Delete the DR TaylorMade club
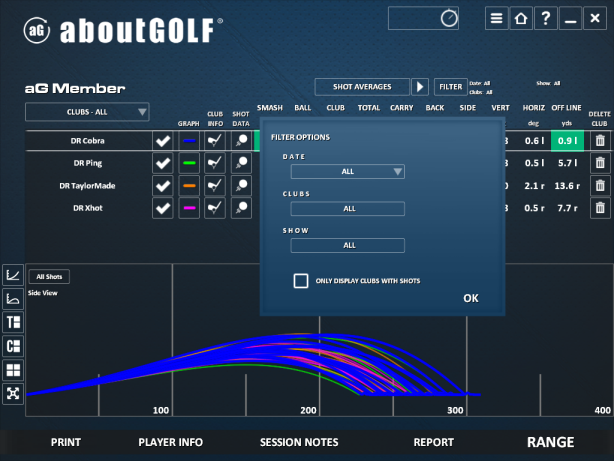This screenshot has width=614, height=461. tap(600, 186)
